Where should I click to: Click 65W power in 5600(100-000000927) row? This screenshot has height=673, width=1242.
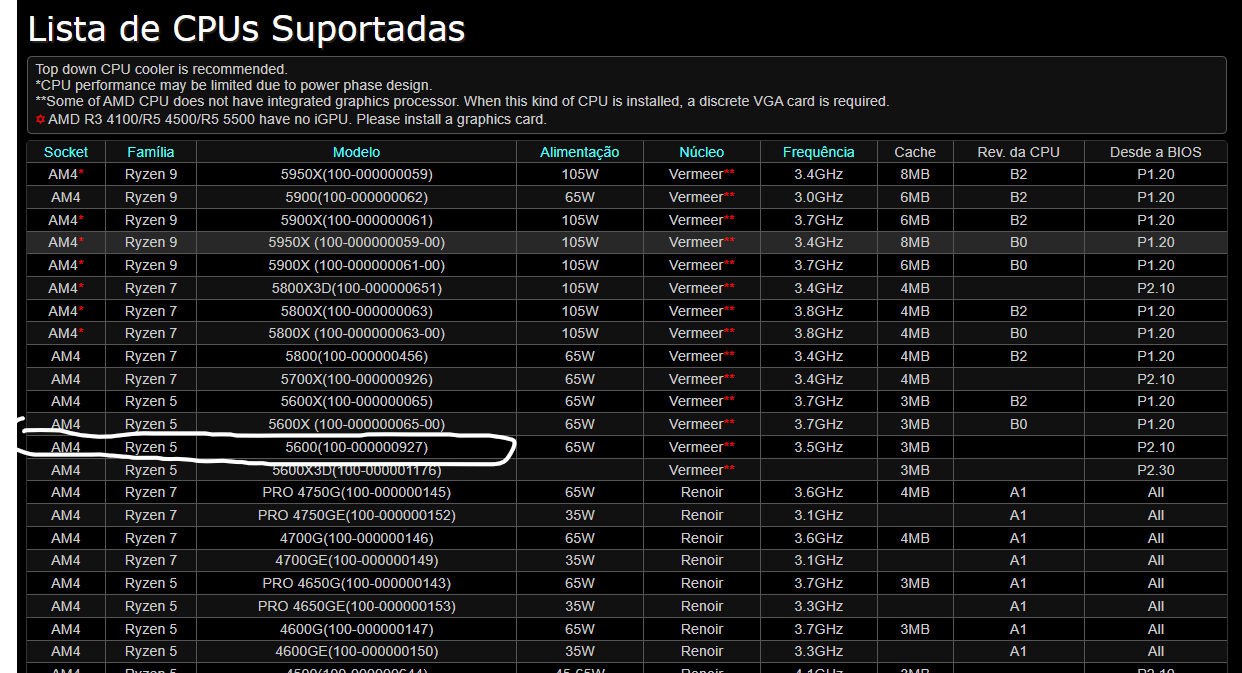[580, 447]
